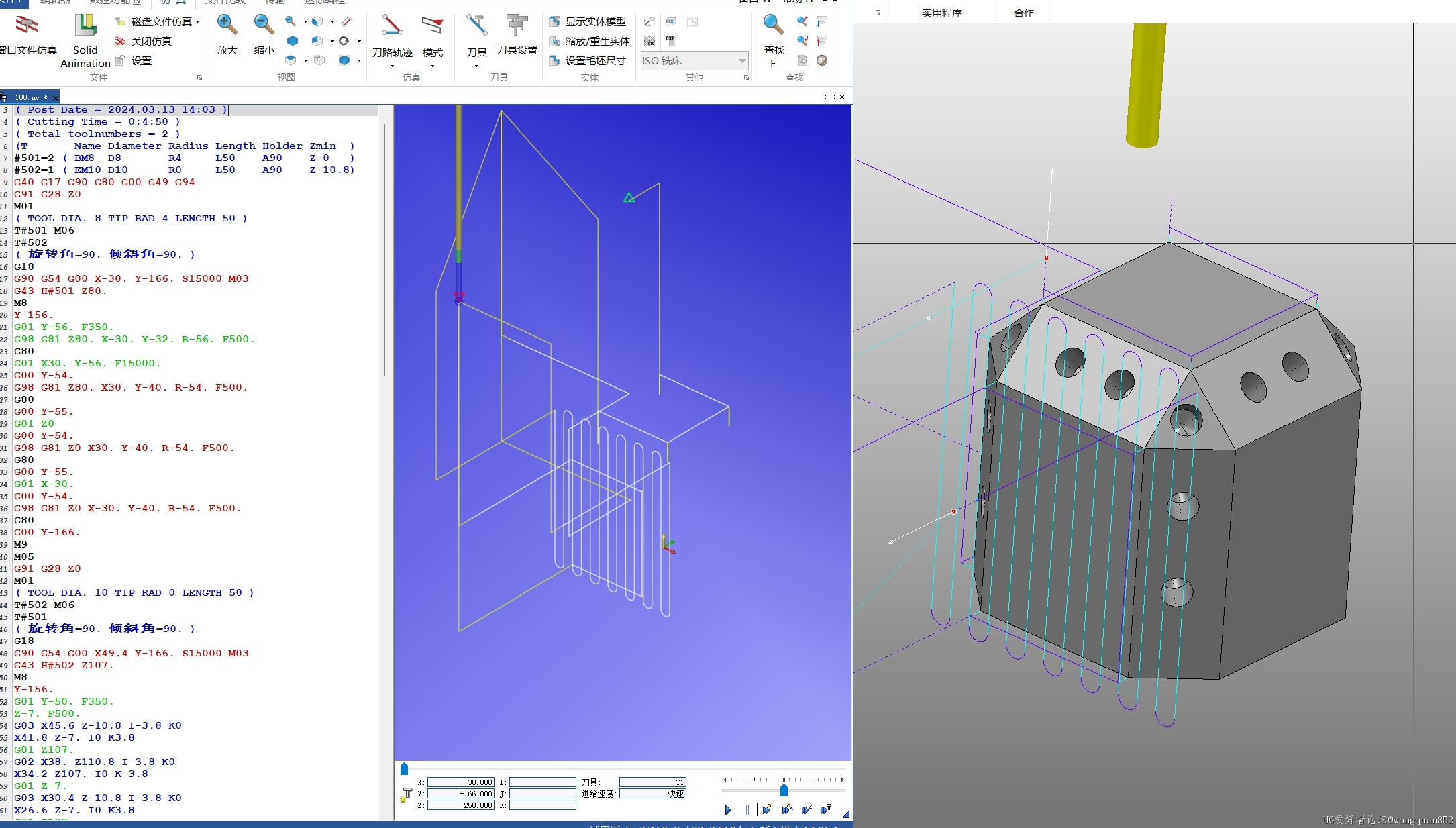This screenshot has height=828, width=1456.
Task: Click the find next small icon
Action: coord(802,21)
